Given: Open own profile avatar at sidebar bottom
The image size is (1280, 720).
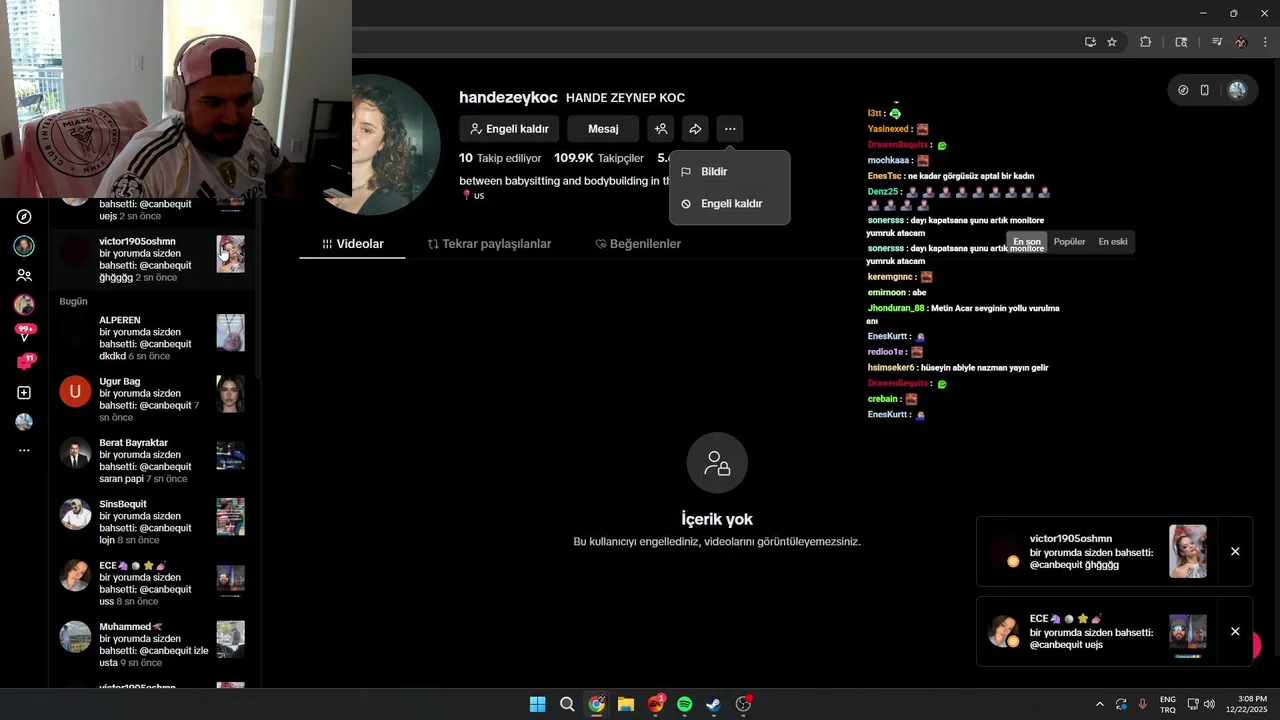Looking at the screenshot, I should pos(24,422).
